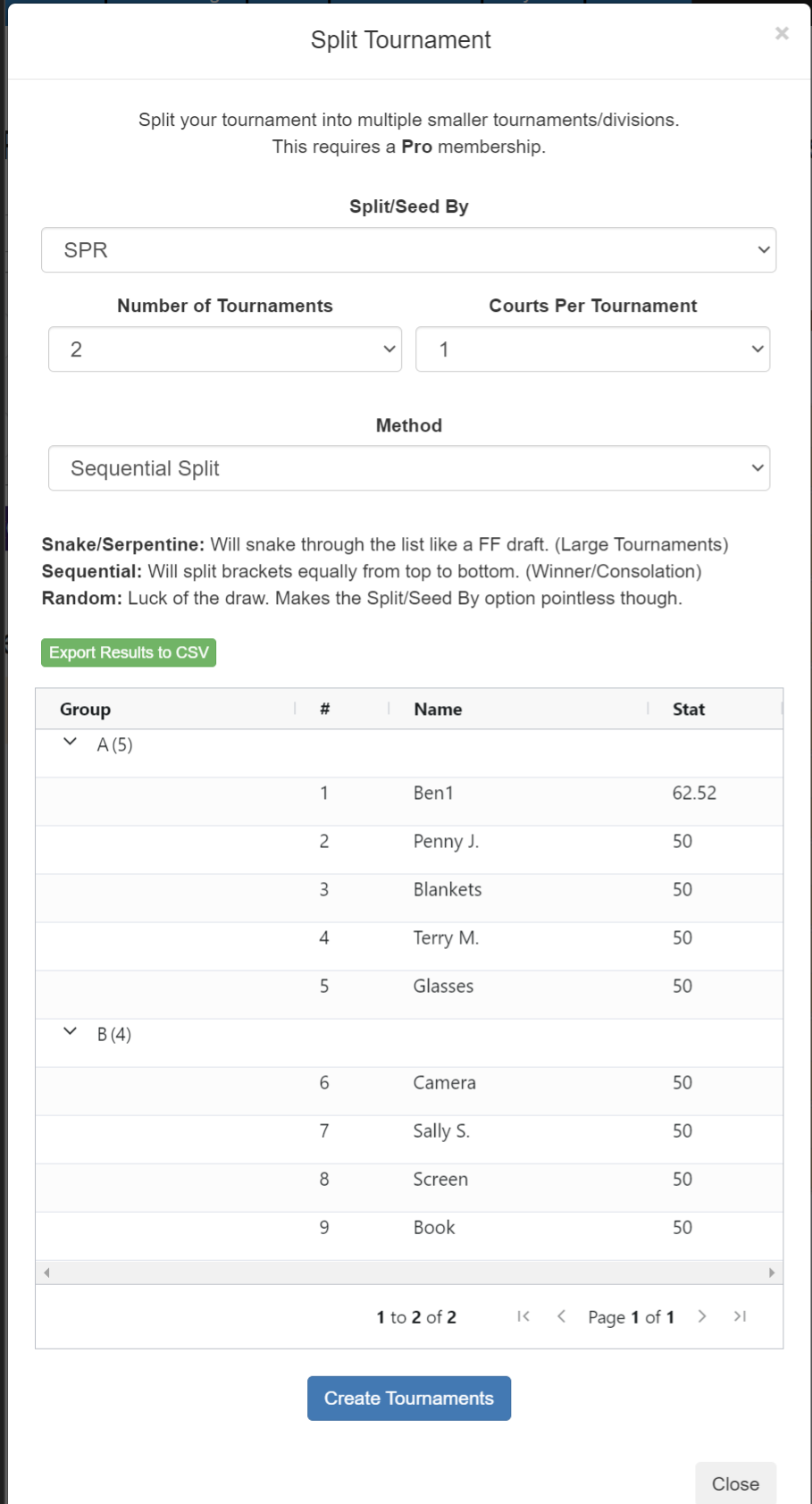
Task: Go to first page of results
Action: [x=523, y=1316]
